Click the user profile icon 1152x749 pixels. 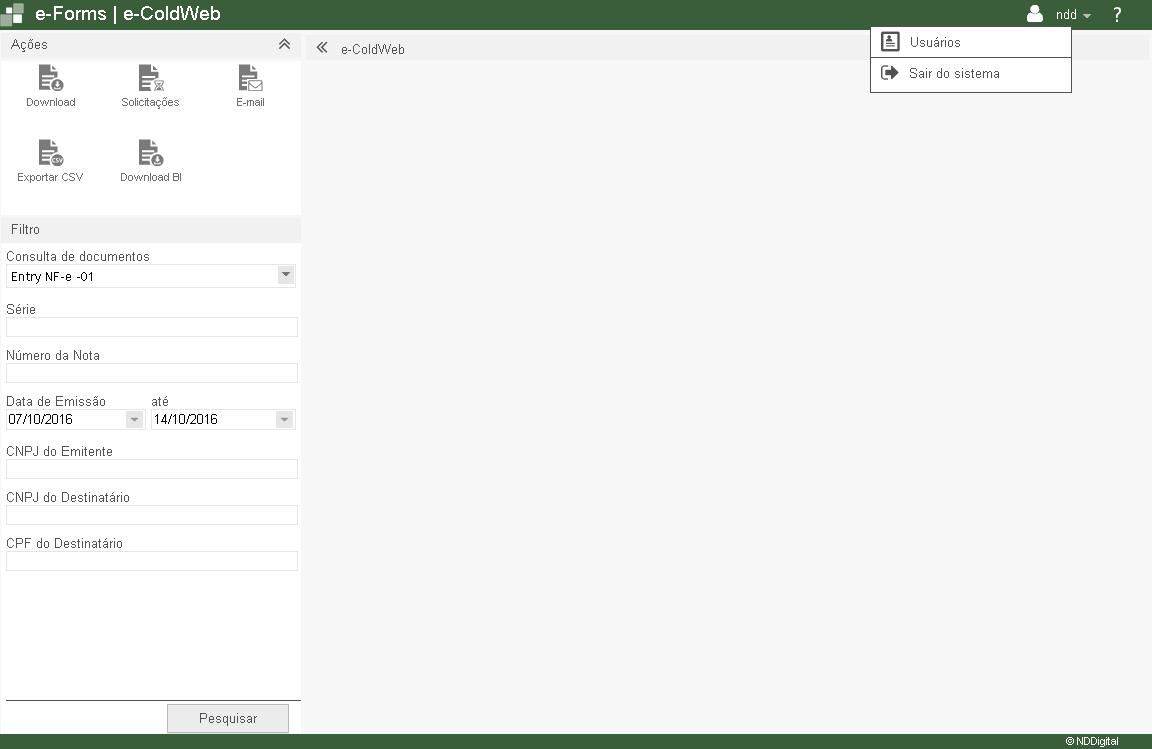pyautogui.click(x=1034, y=14)
